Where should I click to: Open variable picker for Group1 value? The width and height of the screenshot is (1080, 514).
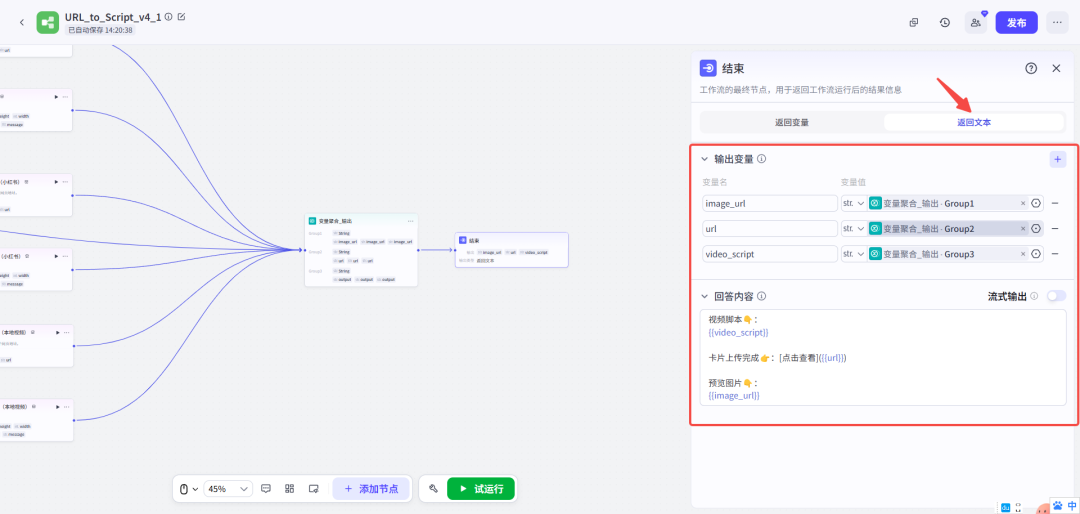click(1036, 203)
